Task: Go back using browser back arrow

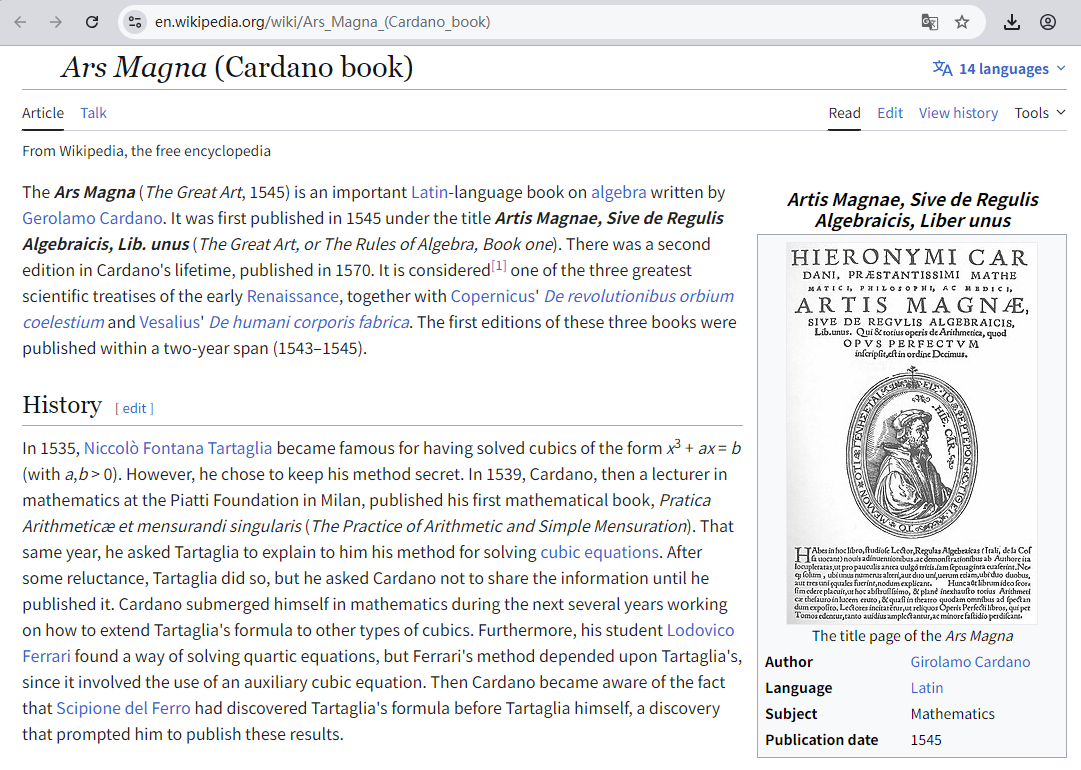Action: [x=21, y=22]
